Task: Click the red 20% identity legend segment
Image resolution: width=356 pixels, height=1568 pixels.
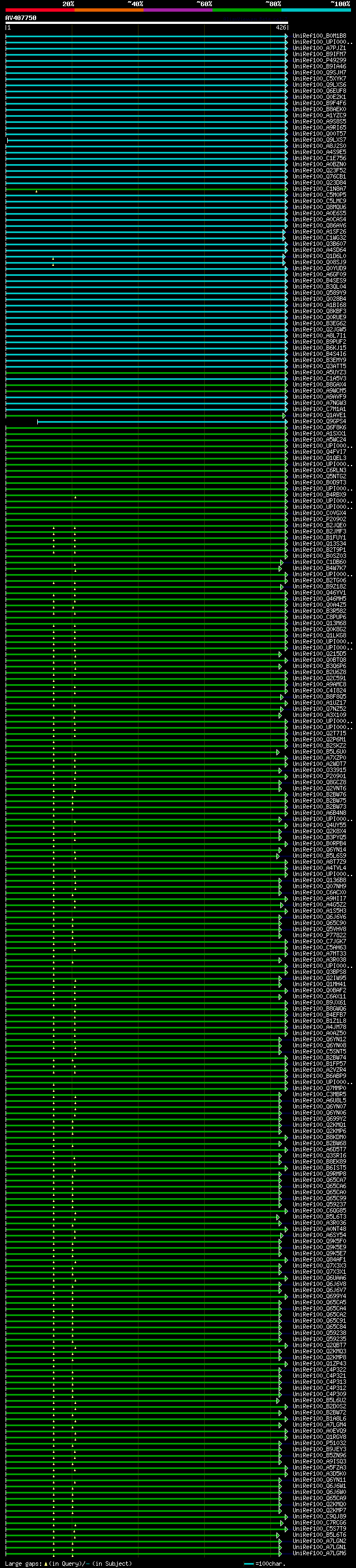Action: point(40,10)
